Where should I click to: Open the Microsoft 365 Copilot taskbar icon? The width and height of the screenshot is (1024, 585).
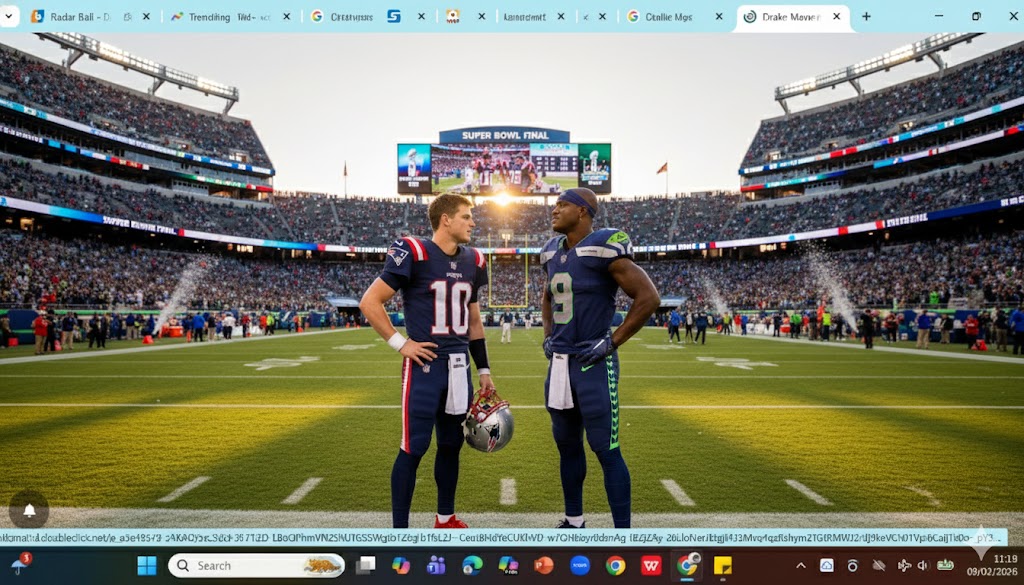(x=507, y=565)
